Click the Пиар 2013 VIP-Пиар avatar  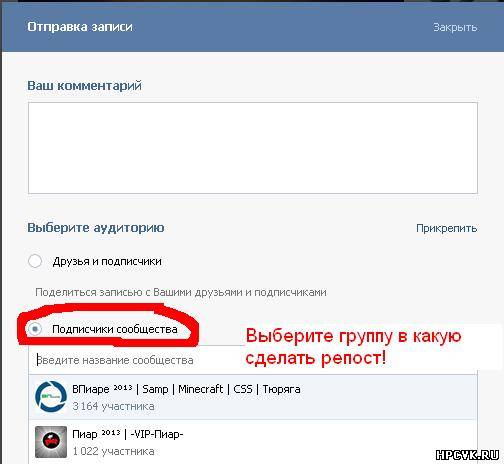[x=51, y=442]
